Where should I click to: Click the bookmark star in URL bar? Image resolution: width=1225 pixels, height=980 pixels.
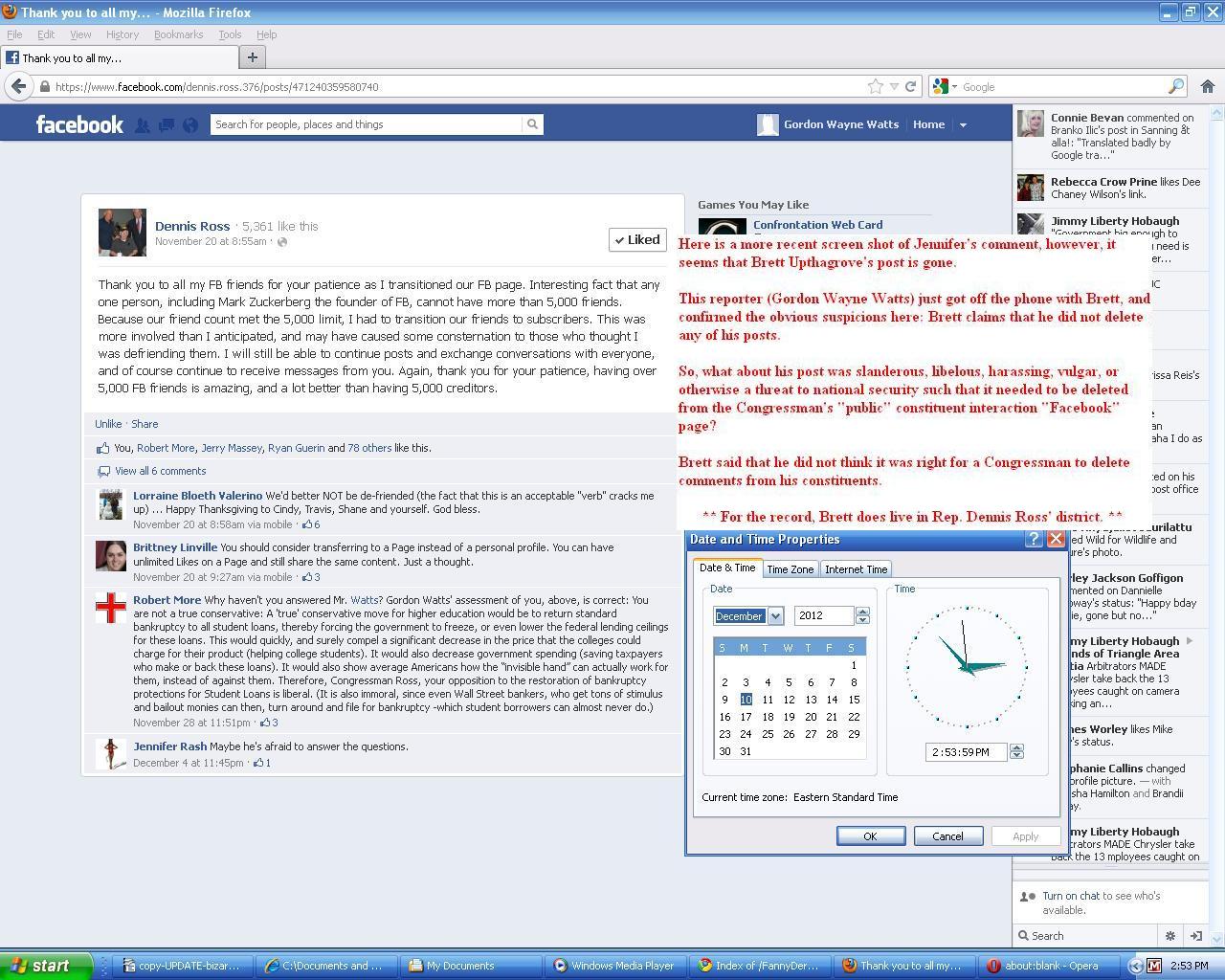pos(875,86)
